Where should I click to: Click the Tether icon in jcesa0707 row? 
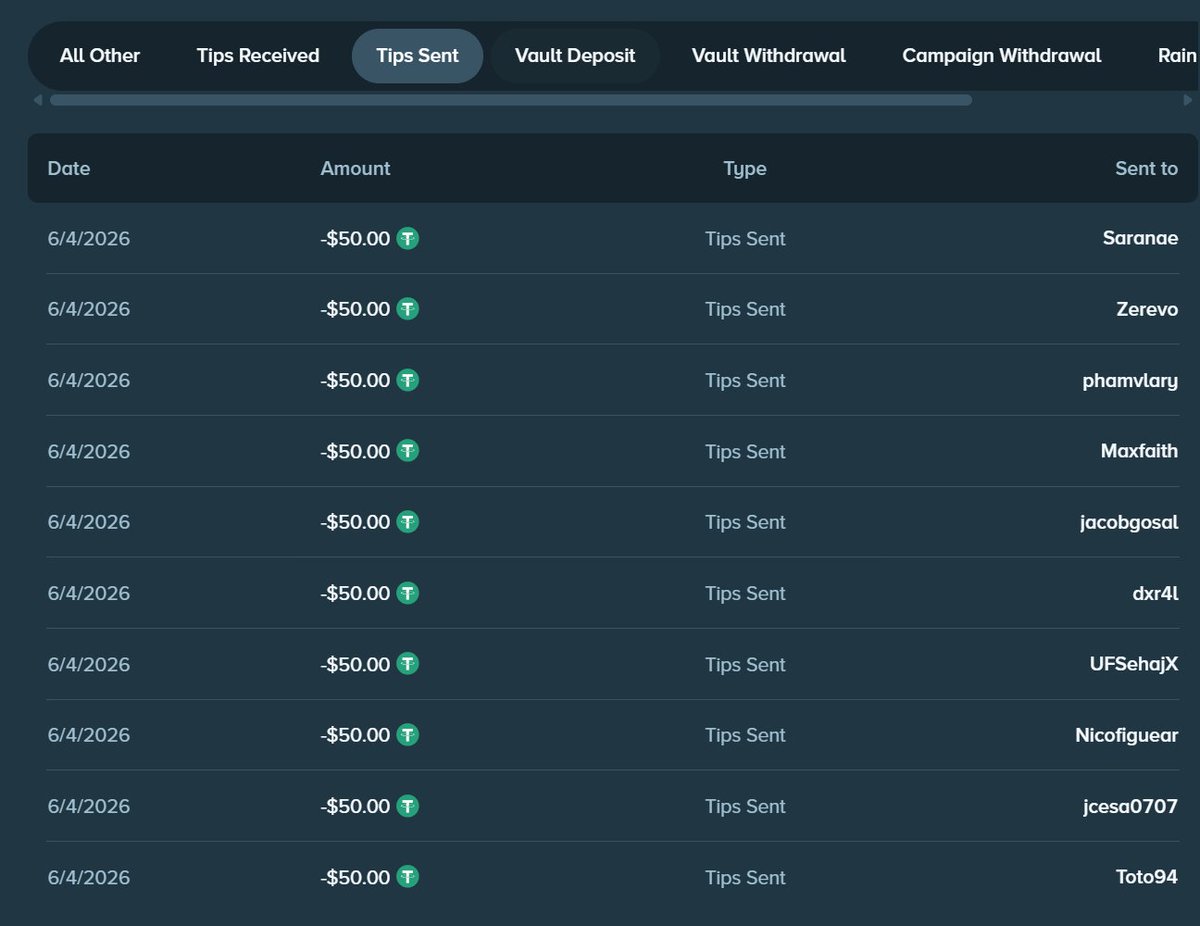pyautogui.click(x=407, y=806)
